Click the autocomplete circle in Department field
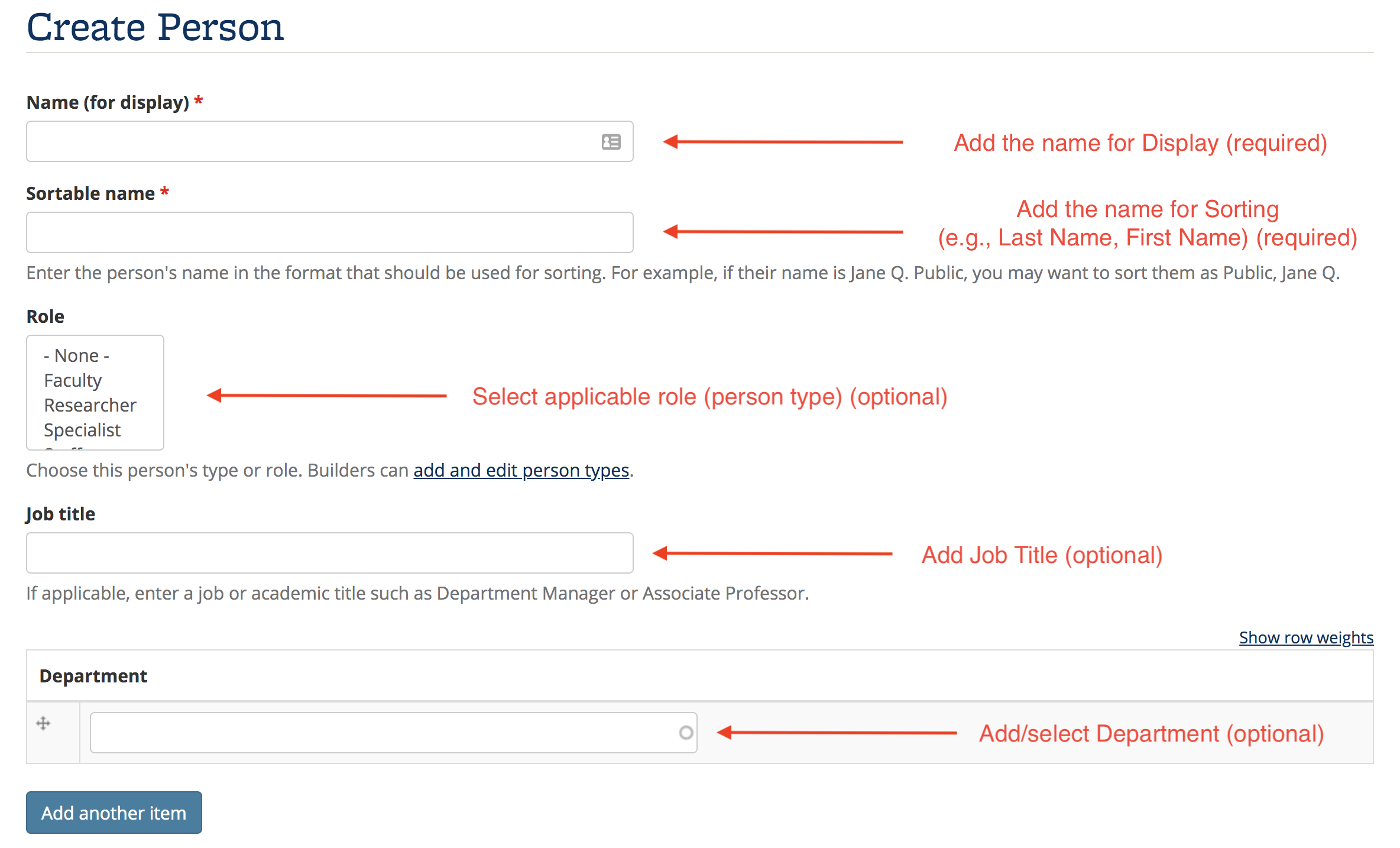The width and height of the screenshot is (1400, 848). click(686, 733)
